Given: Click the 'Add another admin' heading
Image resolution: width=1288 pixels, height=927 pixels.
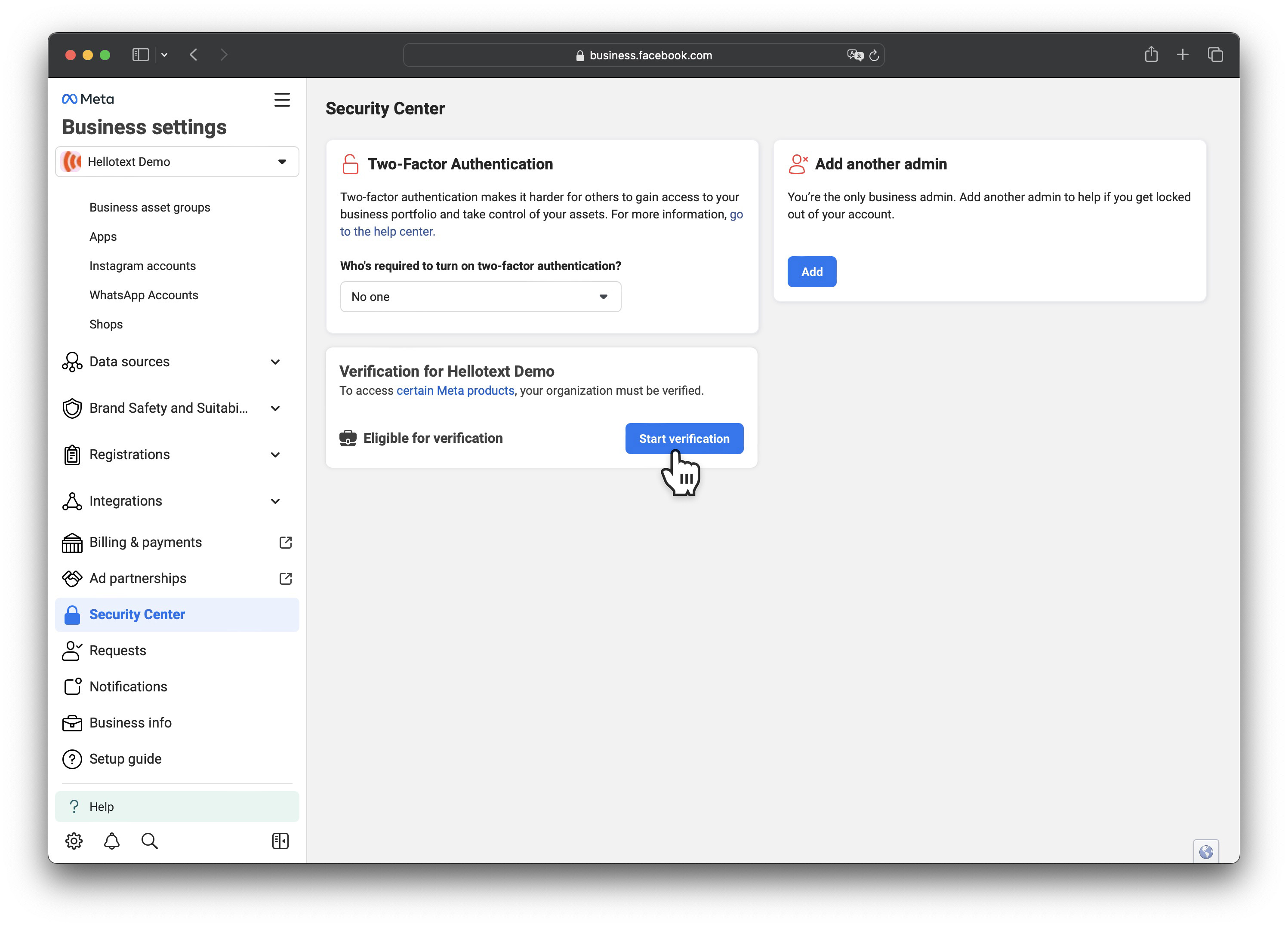Looking at the screenshot, I should [881, 164].
